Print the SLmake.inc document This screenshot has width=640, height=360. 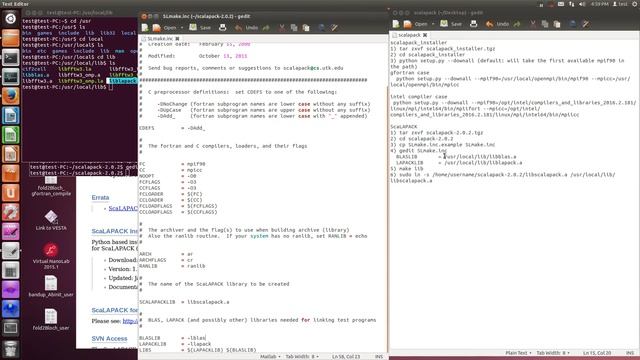click(x=222, y=28)
